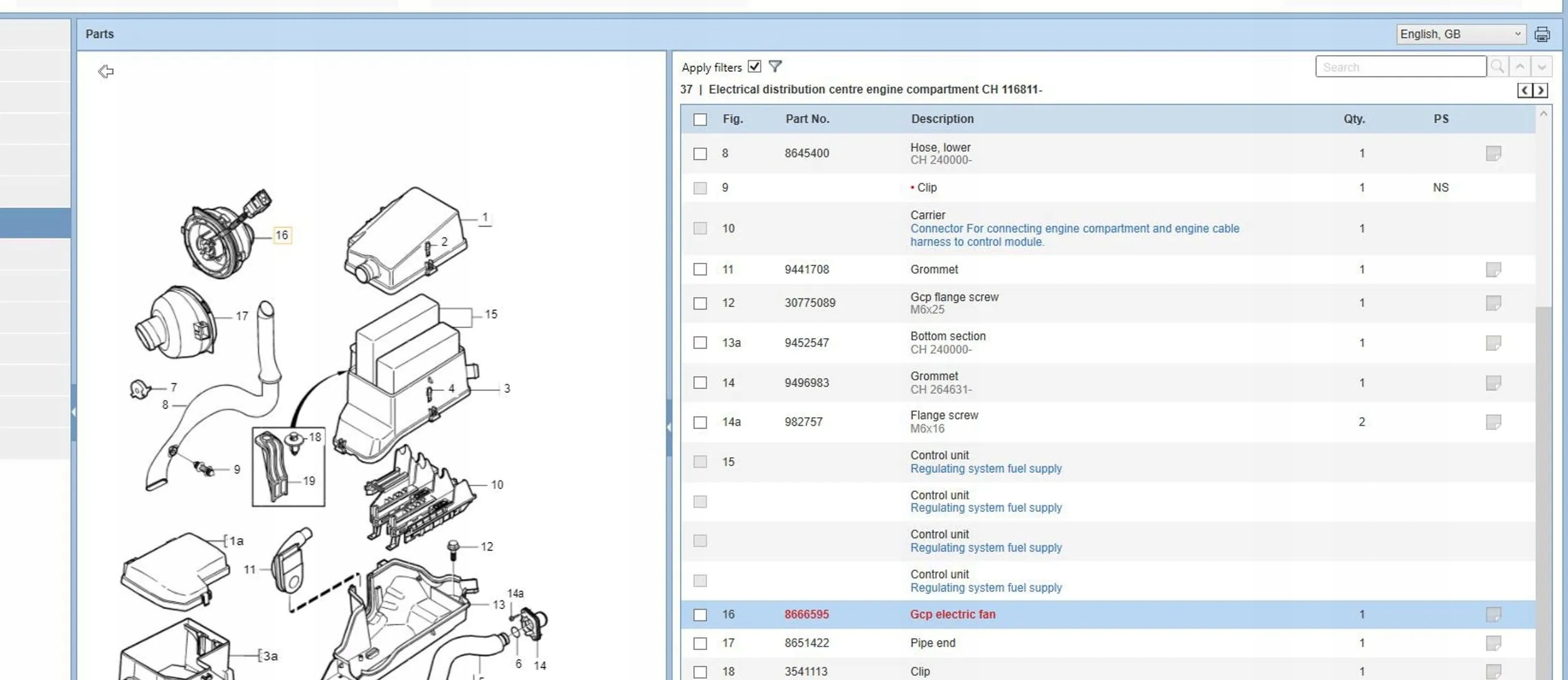This screenshot has width=1568, height=680.
Task: Collapse the left sidebar splitter handle
Action: click(73, 412)
